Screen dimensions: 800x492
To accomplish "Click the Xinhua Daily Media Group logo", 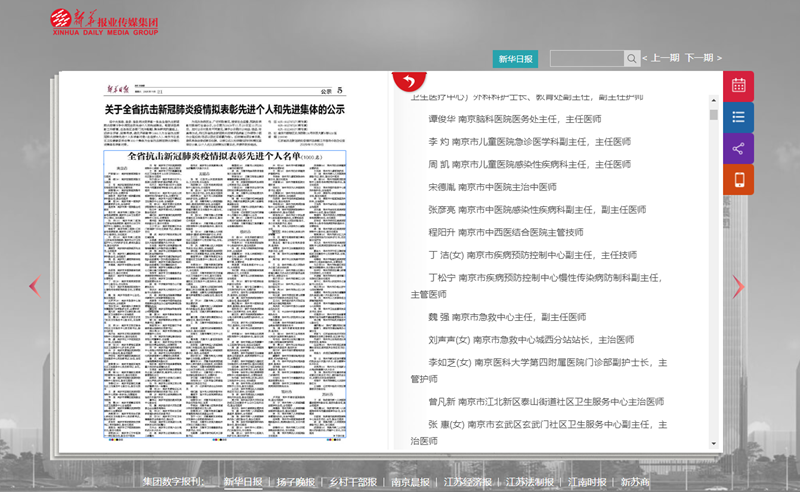I will pos(105,22).
